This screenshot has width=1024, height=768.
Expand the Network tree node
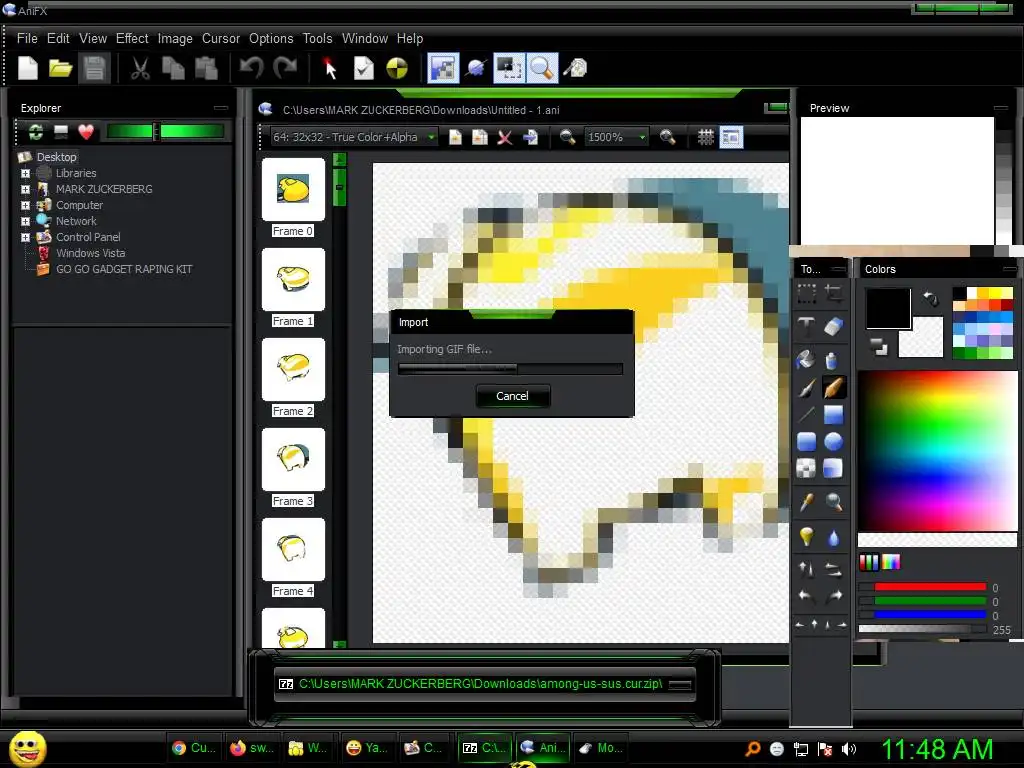(25, 221)
